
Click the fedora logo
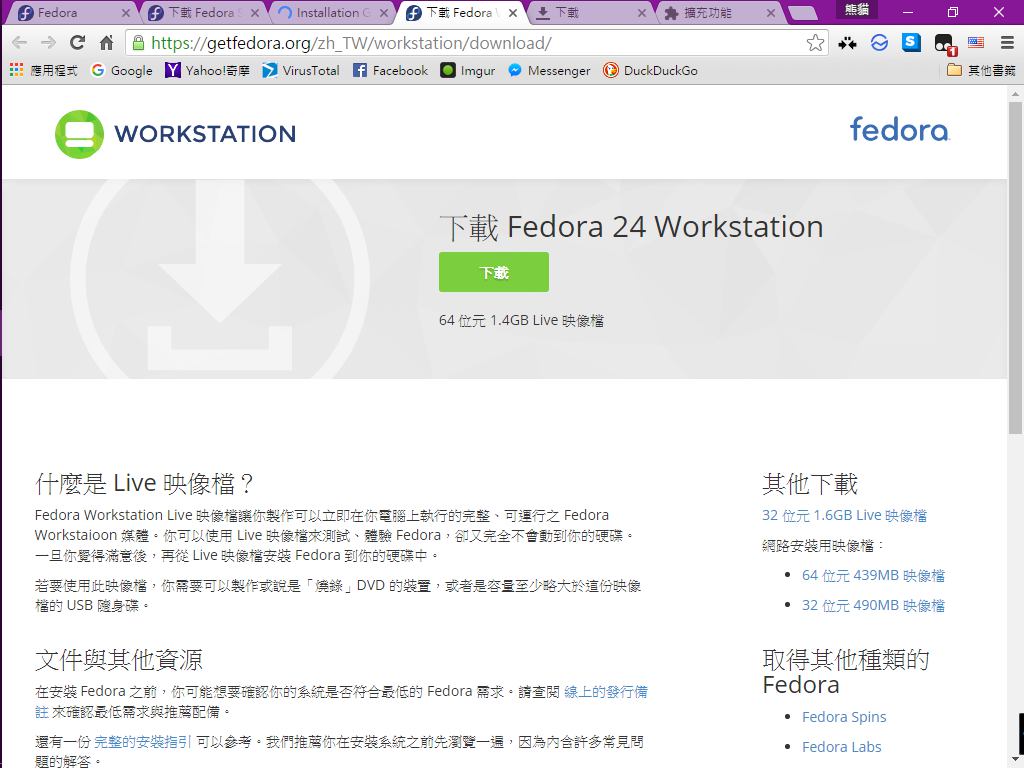coord(899,129)
